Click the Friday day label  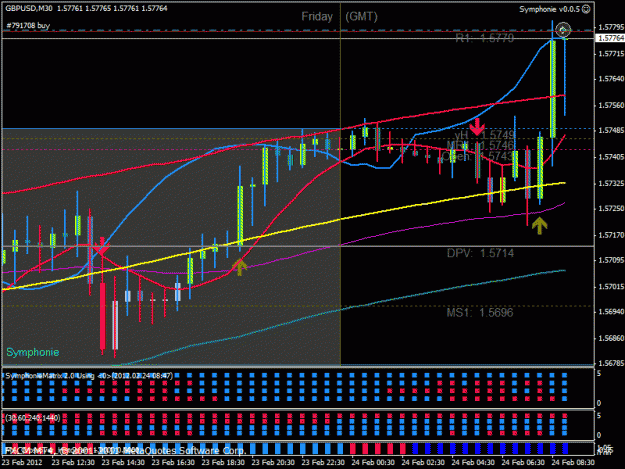(317, 17)
